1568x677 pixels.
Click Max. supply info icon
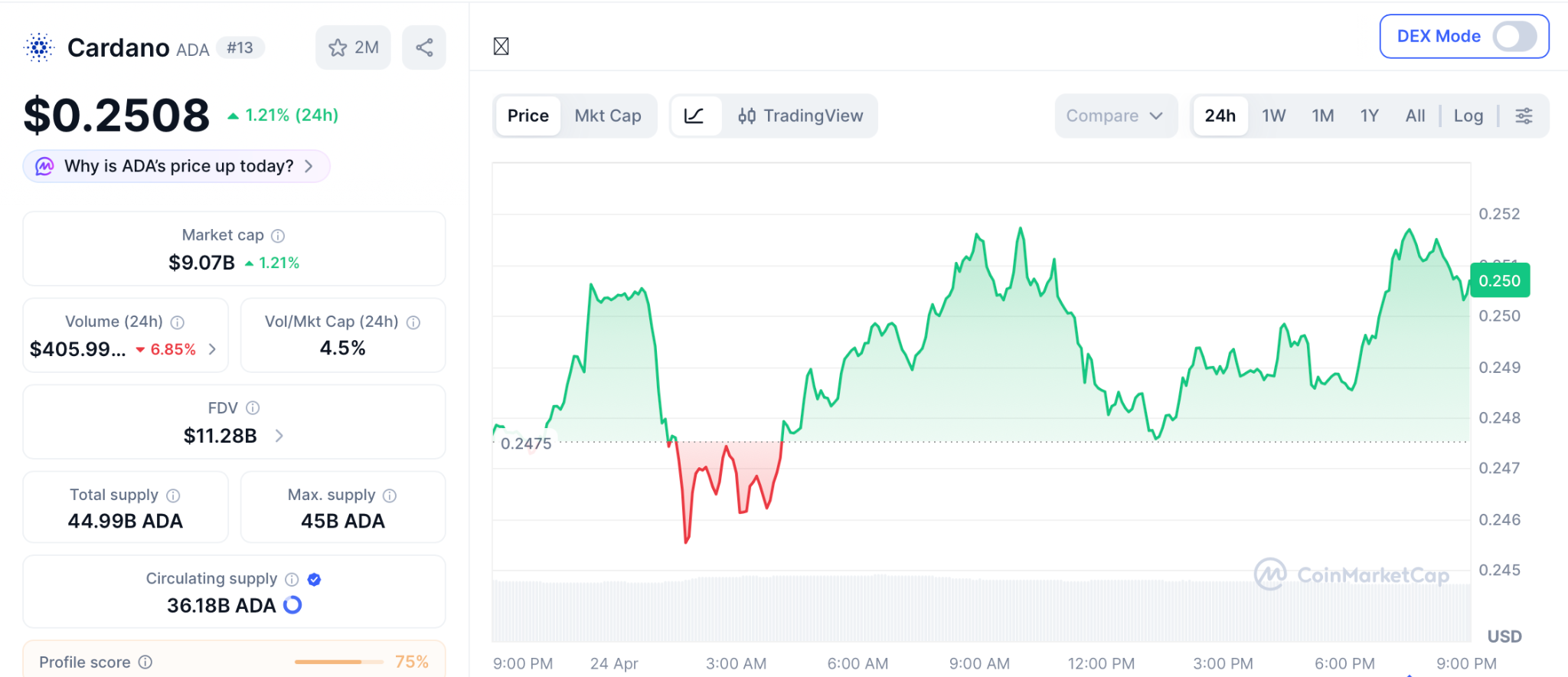point(390,495)
